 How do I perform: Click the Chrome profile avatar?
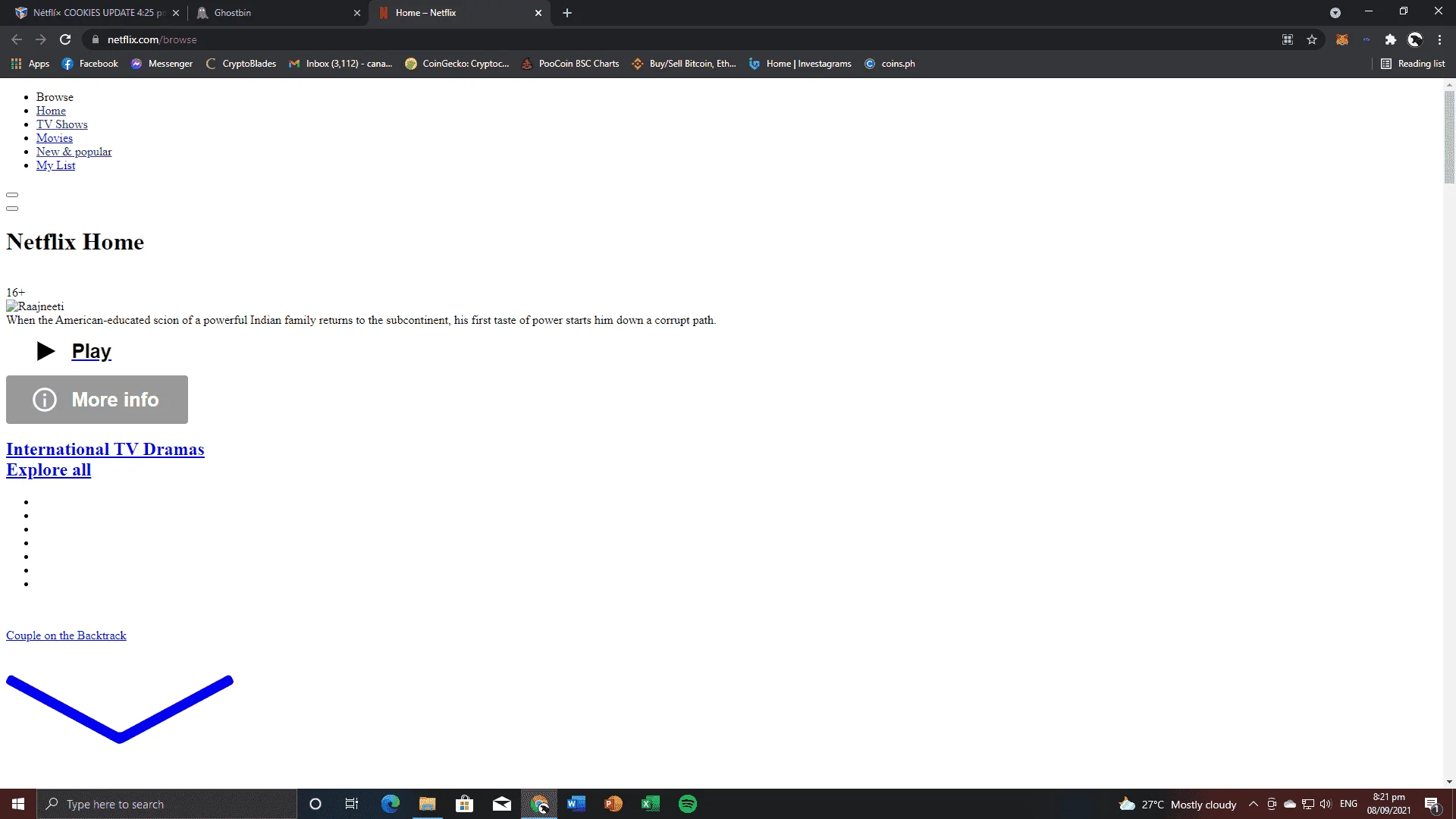click(1415, 39)
